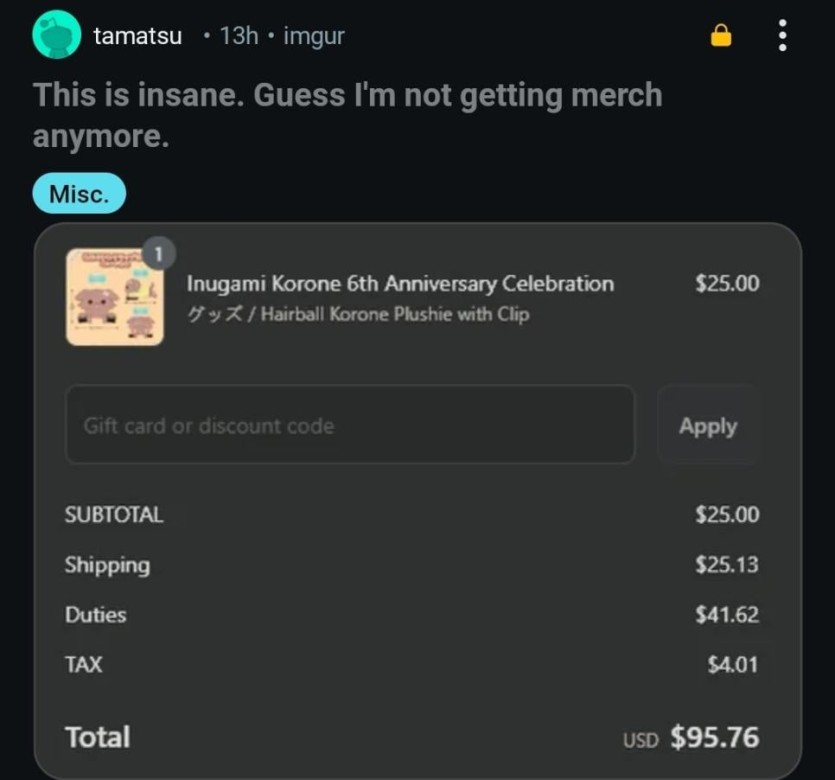This screenshot has width=835, height=780.
Task: Click the SUBTOTAL label
Action: tap(113, 515)
